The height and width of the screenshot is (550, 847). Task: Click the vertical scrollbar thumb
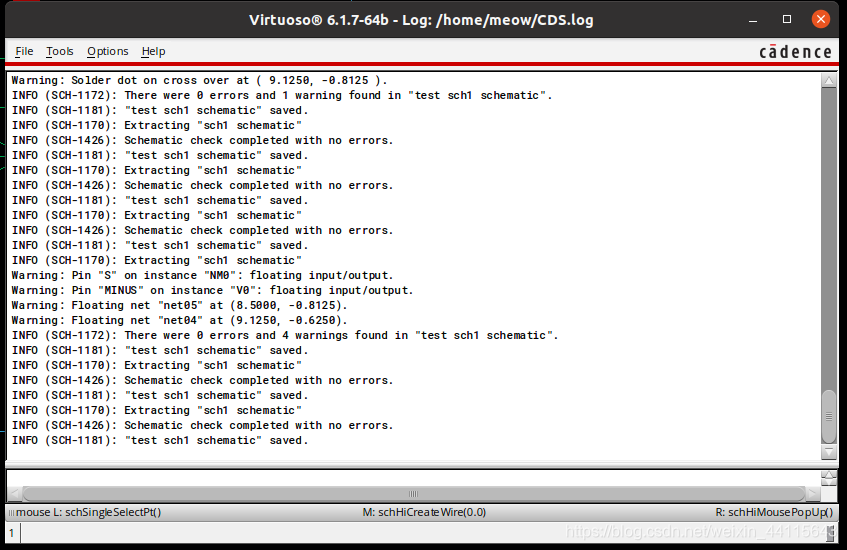829,416
